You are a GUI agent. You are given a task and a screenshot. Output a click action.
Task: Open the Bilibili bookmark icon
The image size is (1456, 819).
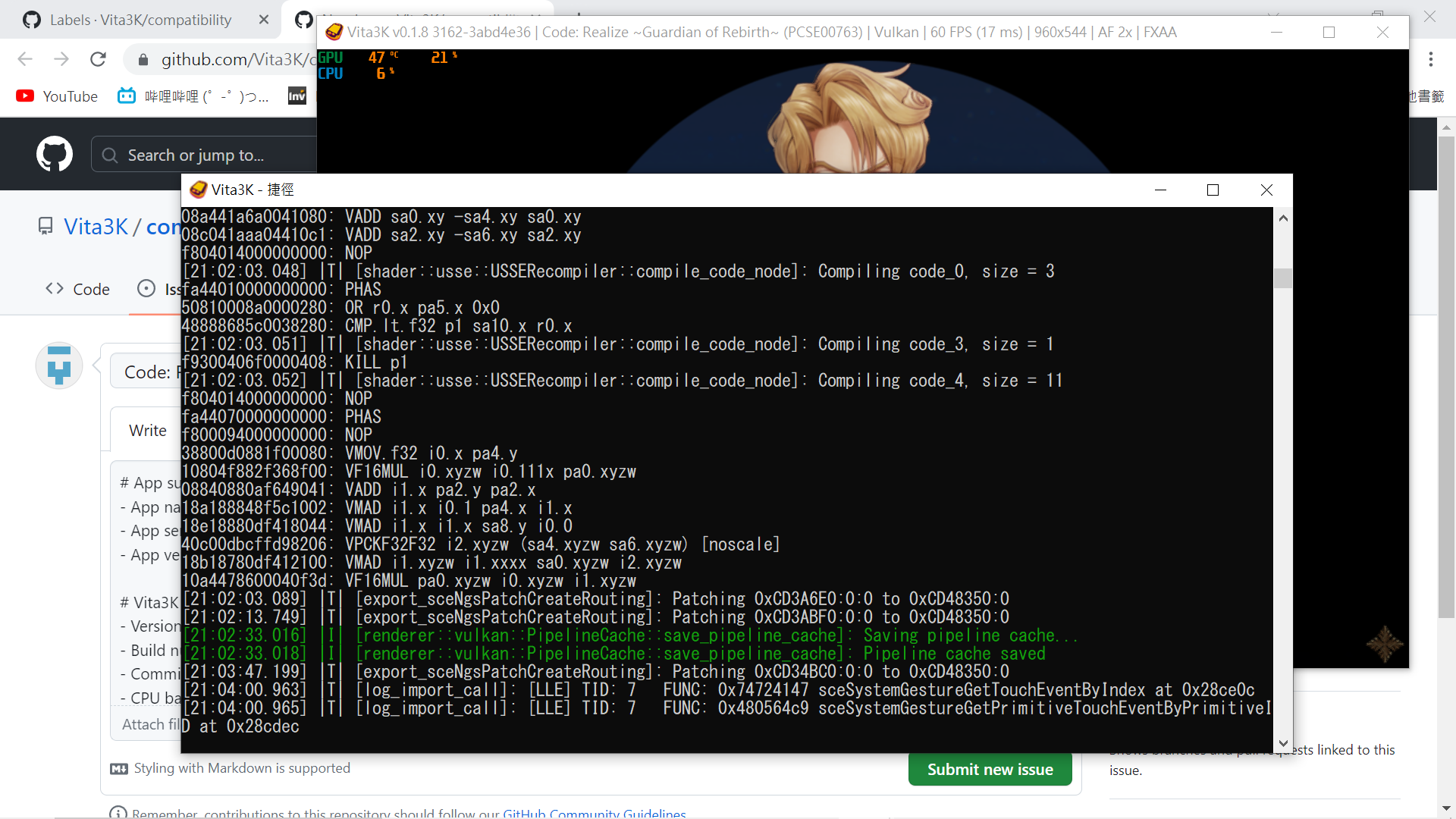pyautogui.click(x=127, y=96)
